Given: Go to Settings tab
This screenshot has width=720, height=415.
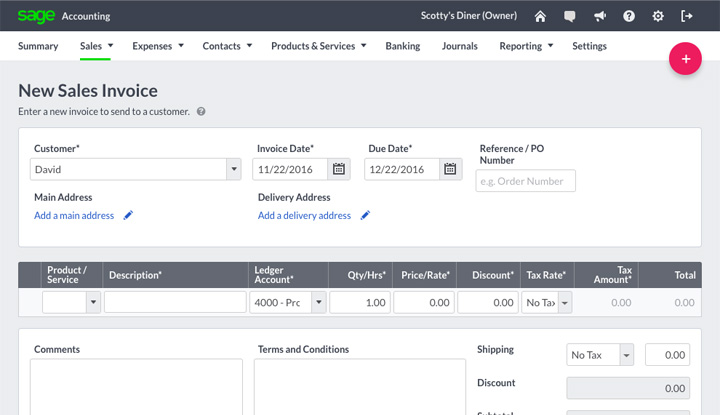Looking at the screenshot, I should coord(589,46).
